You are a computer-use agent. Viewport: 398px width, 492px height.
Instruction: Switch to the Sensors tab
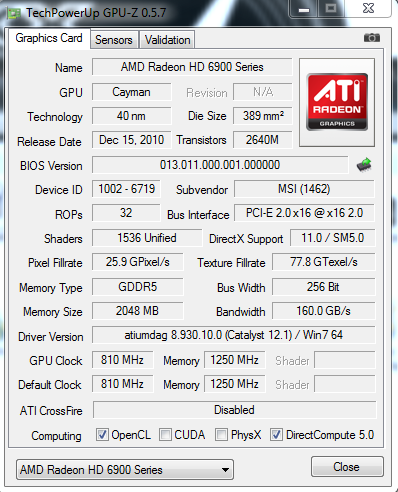[x=114, y=40]
